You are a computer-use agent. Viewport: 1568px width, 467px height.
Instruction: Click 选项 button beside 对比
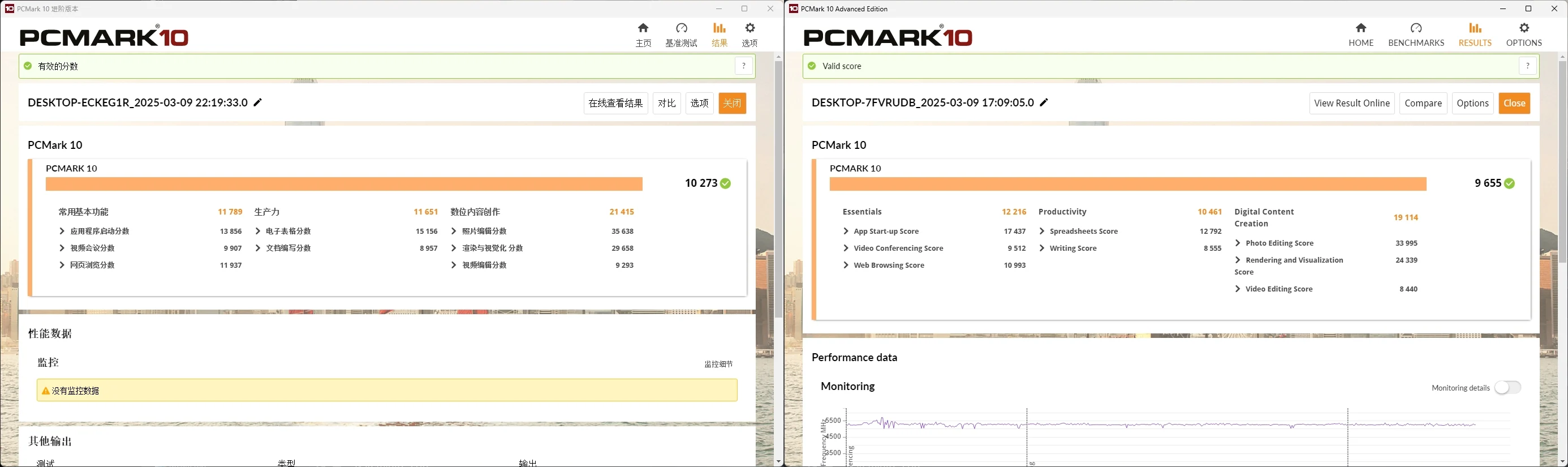click(699, 104)
